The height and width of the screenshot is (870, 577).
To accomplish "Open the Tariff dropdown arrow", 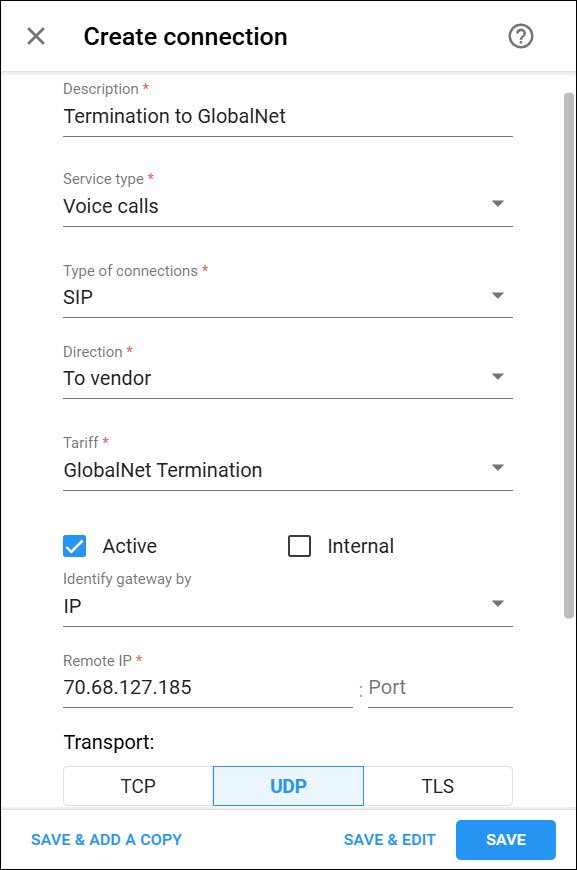I will [498, 468].
